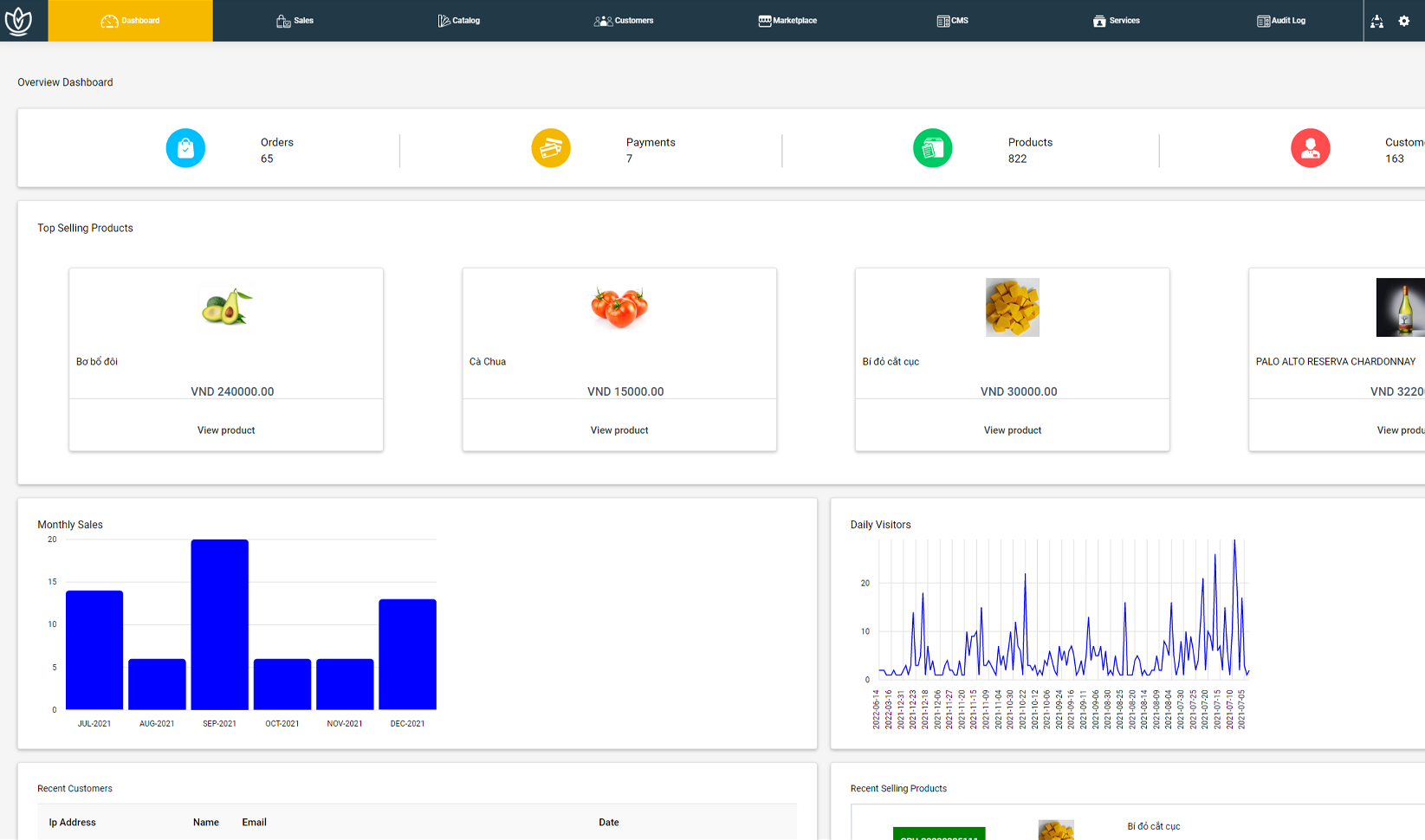View product for Cà Chua

619,430
